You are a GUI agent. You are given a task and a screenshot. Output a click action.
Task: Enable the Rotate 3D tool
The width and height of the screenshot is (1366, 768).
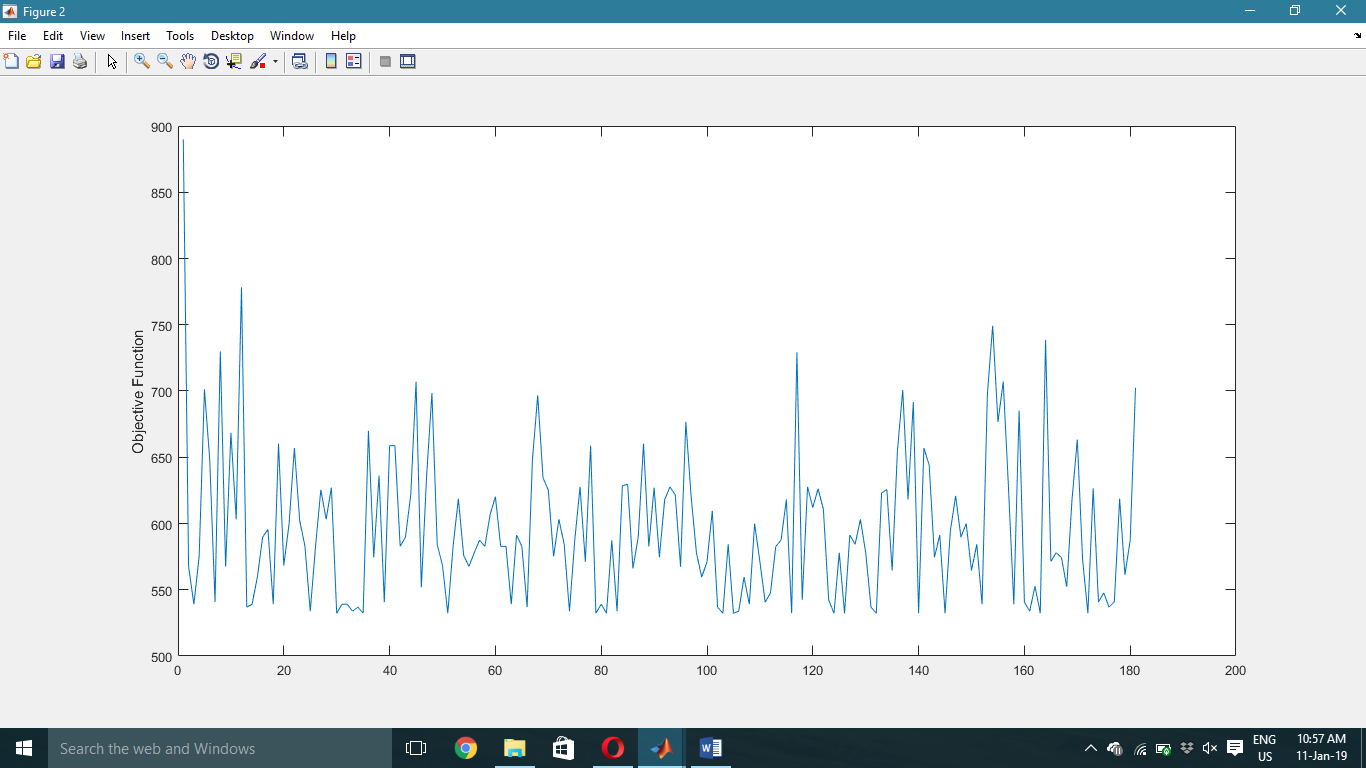[x=211, y=61]
